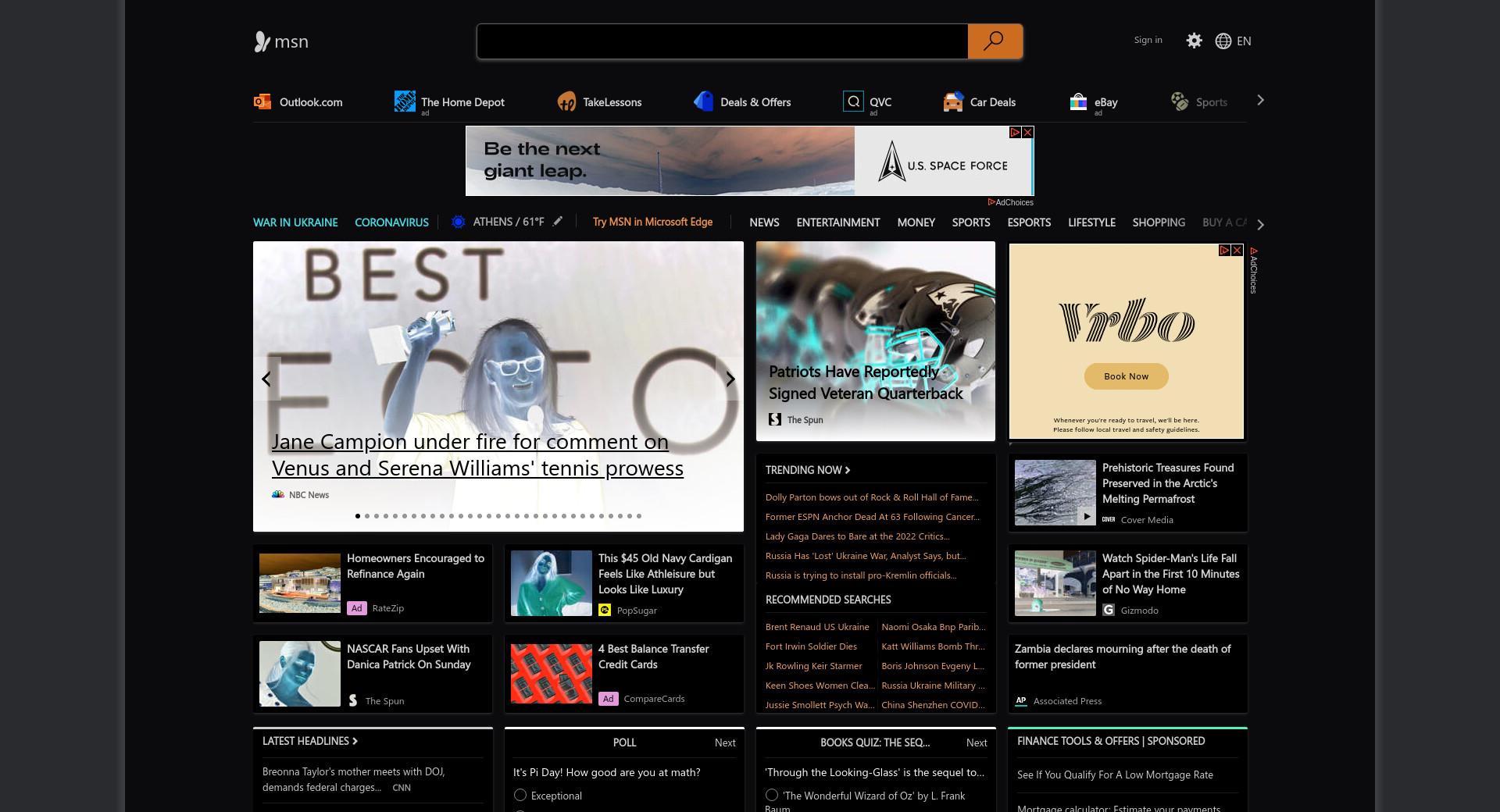
Task: Expand the TRENDING NOW section
Action: tap(808, 469)
